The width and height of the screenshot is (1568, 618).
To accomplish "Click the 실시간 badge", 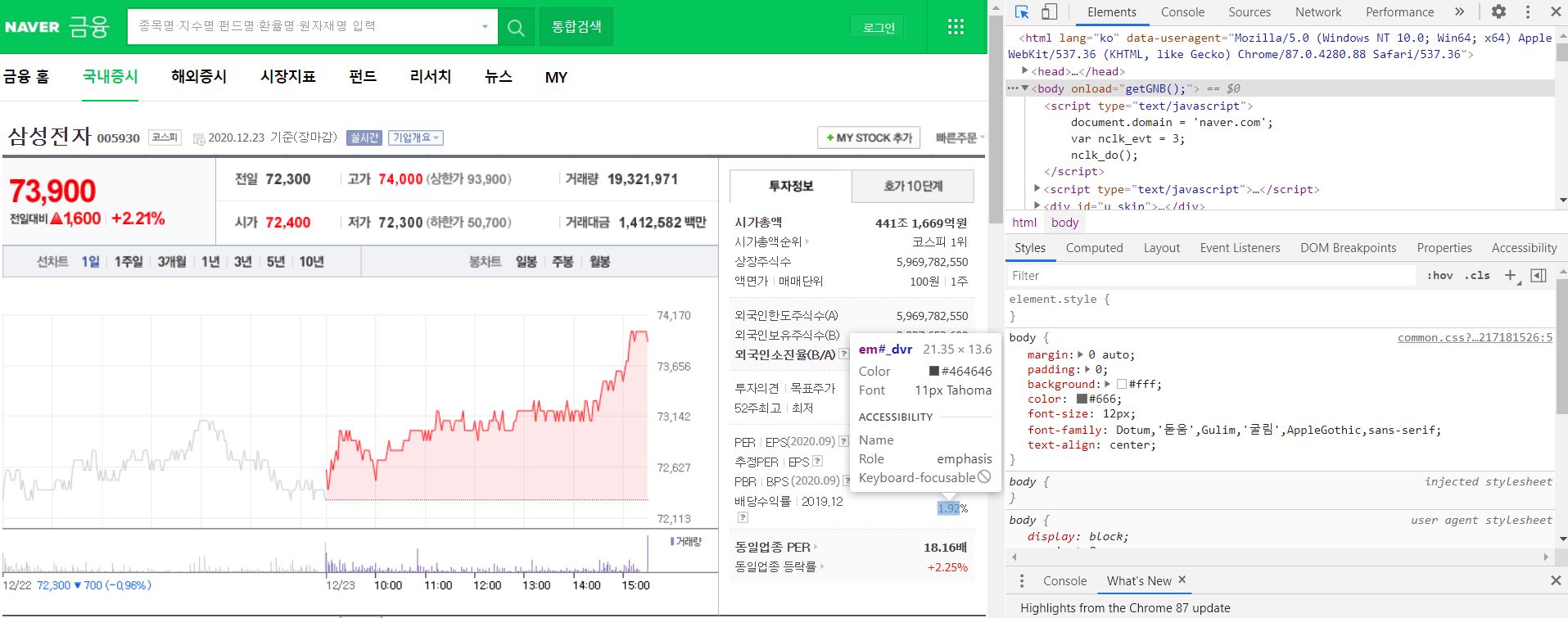I will pos(364,138).
